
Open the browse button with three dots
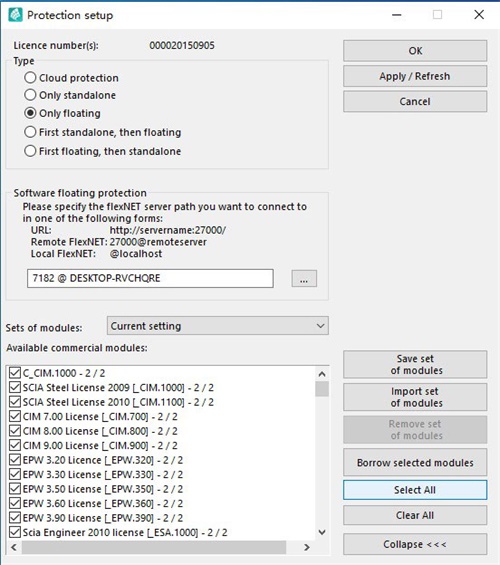tap(304, 279)
